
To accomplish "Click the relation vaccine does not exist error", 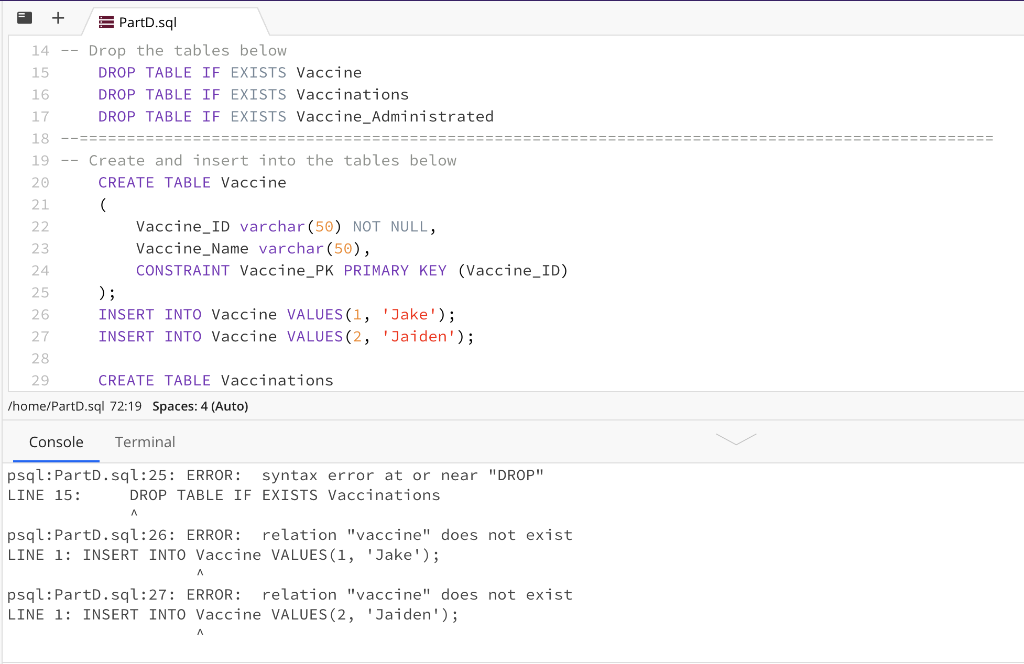I will 290,535.
